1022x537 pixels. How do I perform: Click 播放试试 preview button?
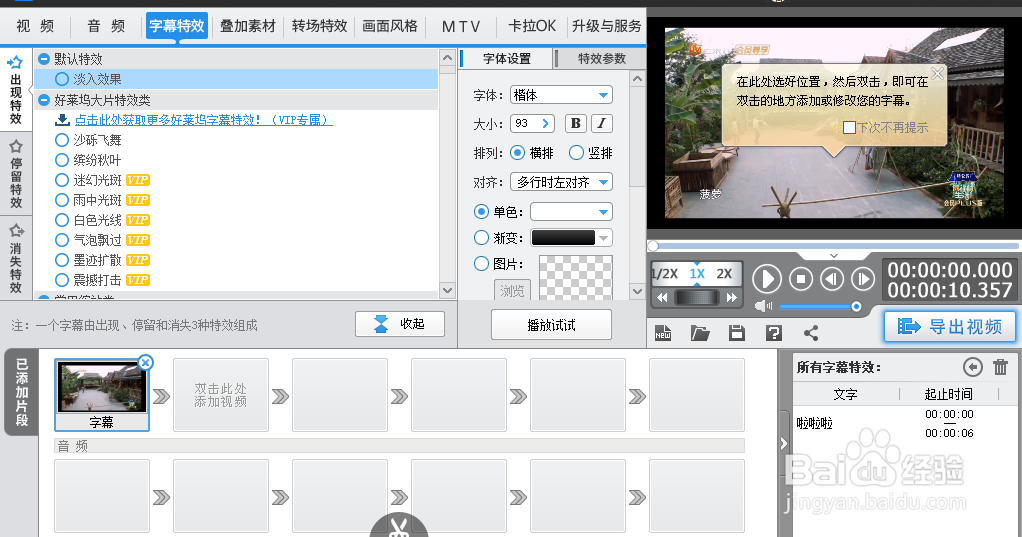tap(551, 325)
